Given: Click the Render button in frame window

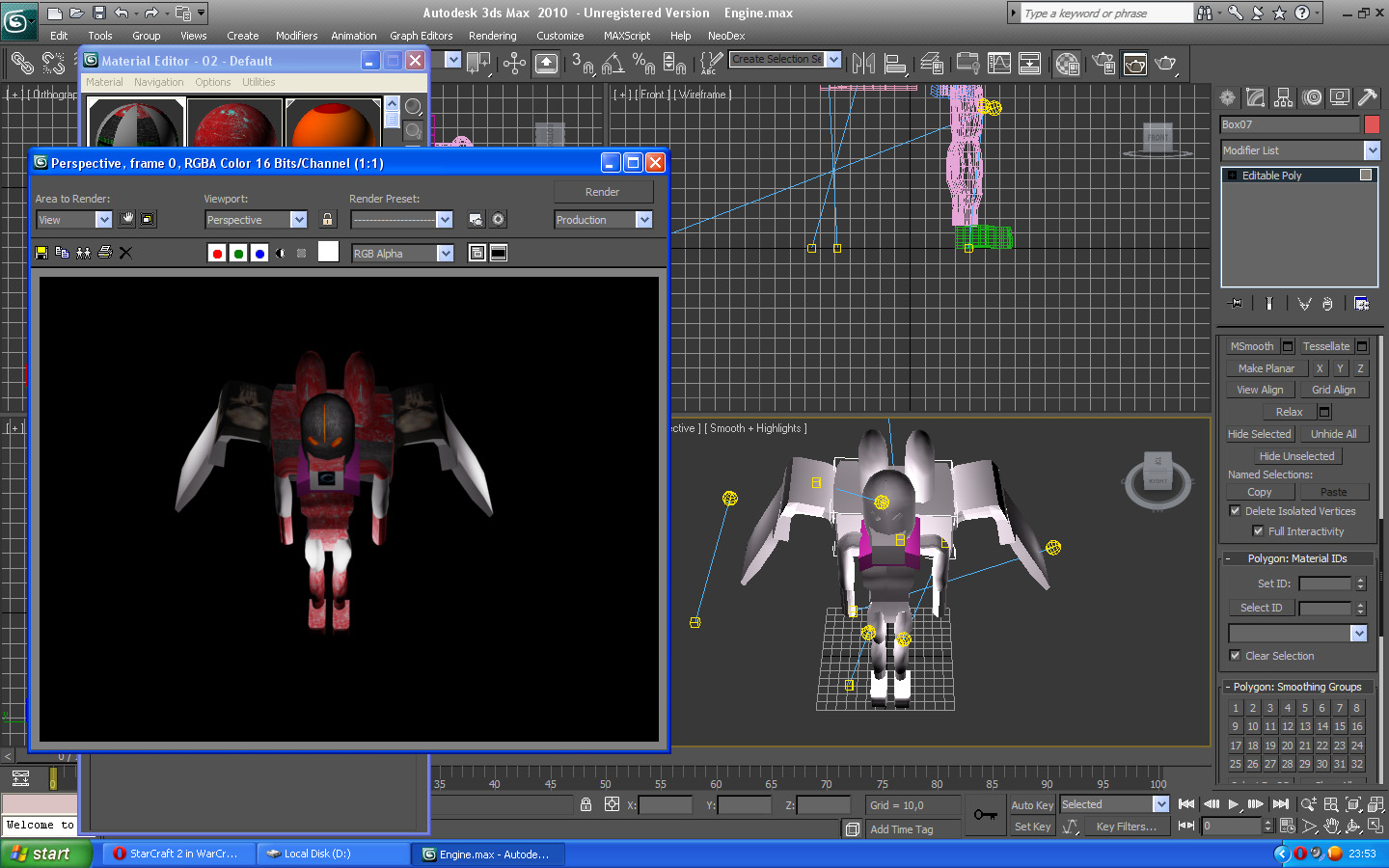Looking at the screenshot, I should (x=603, y=192).
